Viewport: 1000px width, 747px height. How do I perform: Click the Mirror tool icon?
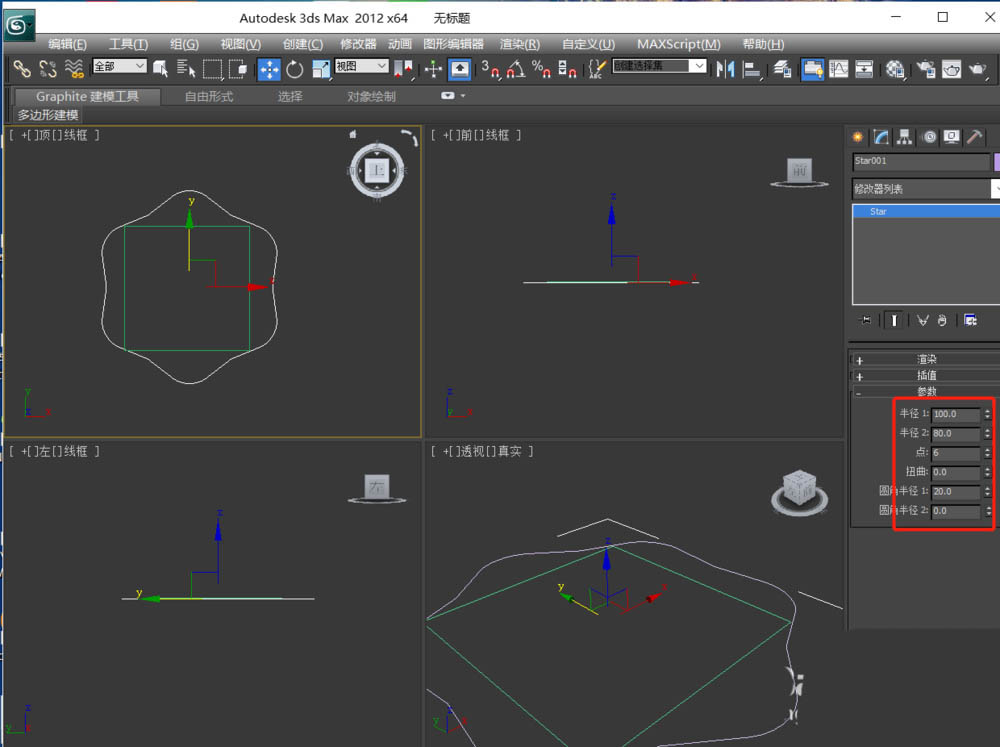coord(725,69)
